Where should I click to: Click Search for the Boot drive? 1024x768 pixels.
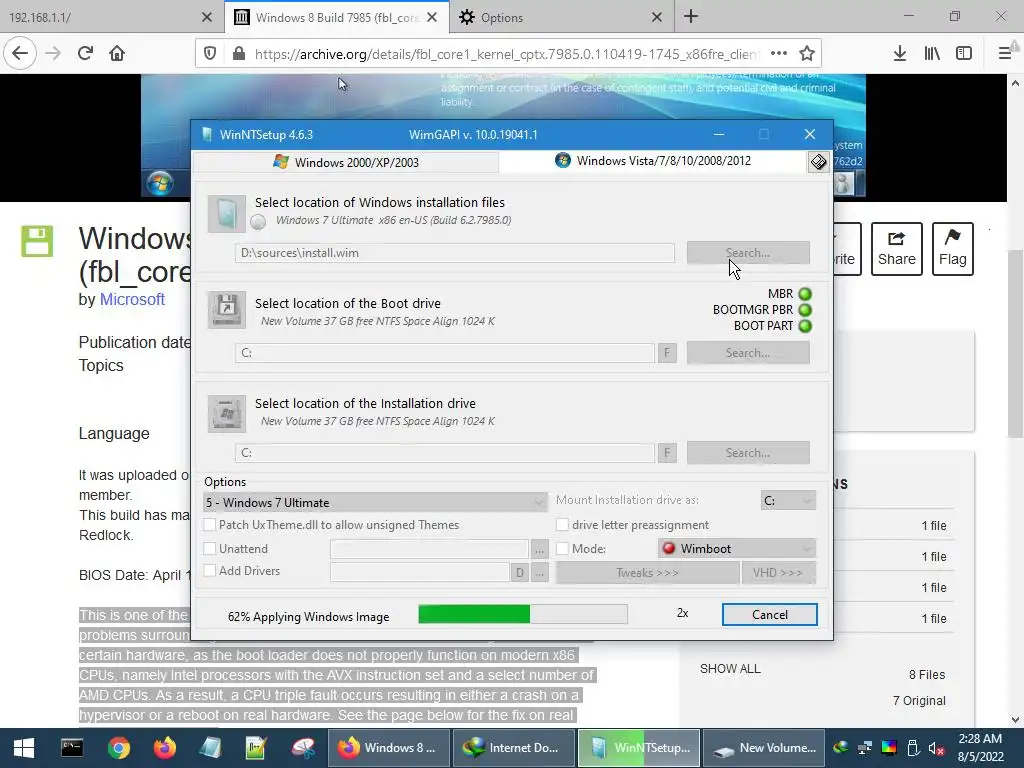point(748,353)
